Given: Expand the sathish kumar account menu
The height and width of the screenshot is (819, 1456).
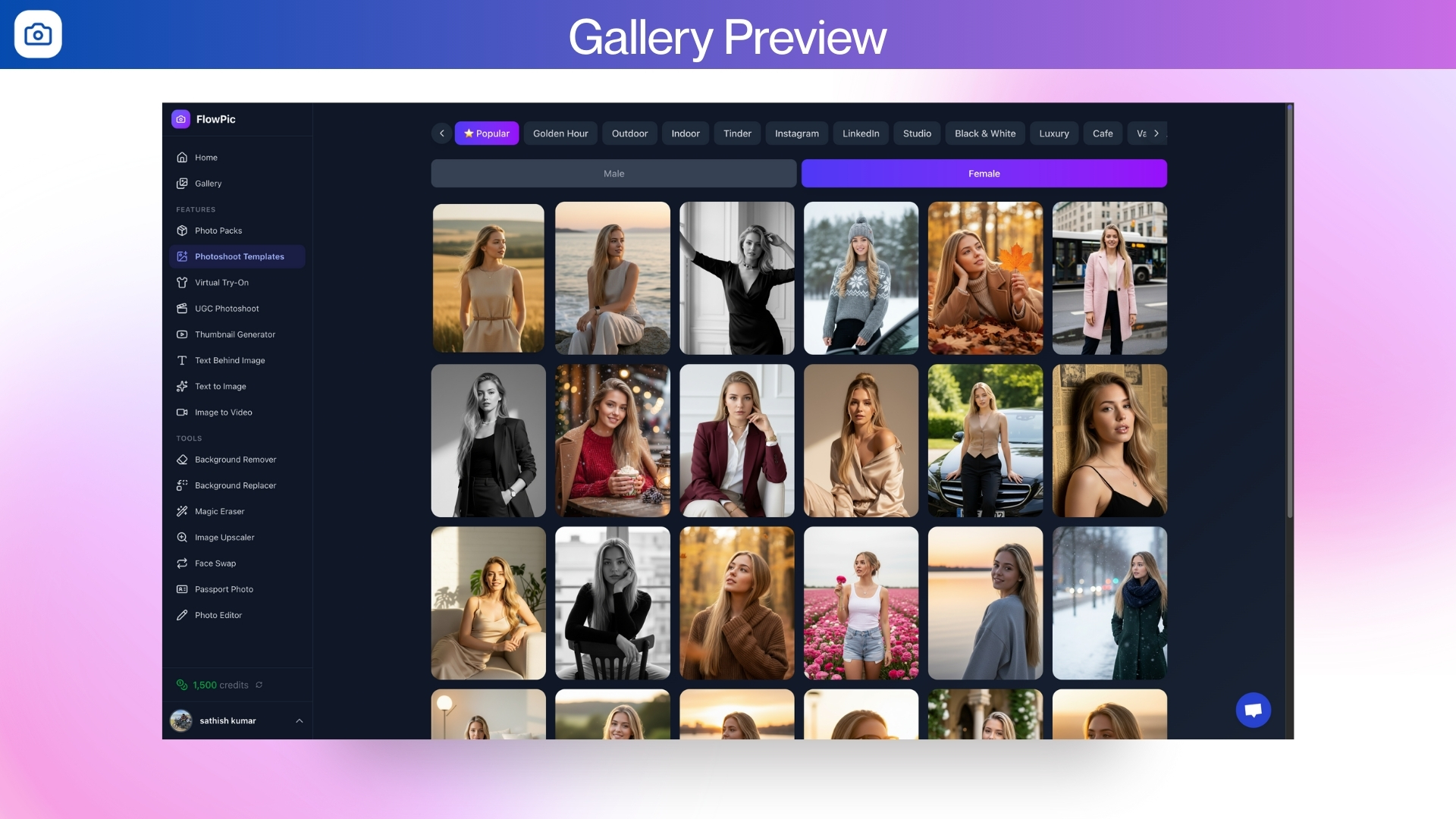Looking at the screenshot, I should (x=299, y=721).
